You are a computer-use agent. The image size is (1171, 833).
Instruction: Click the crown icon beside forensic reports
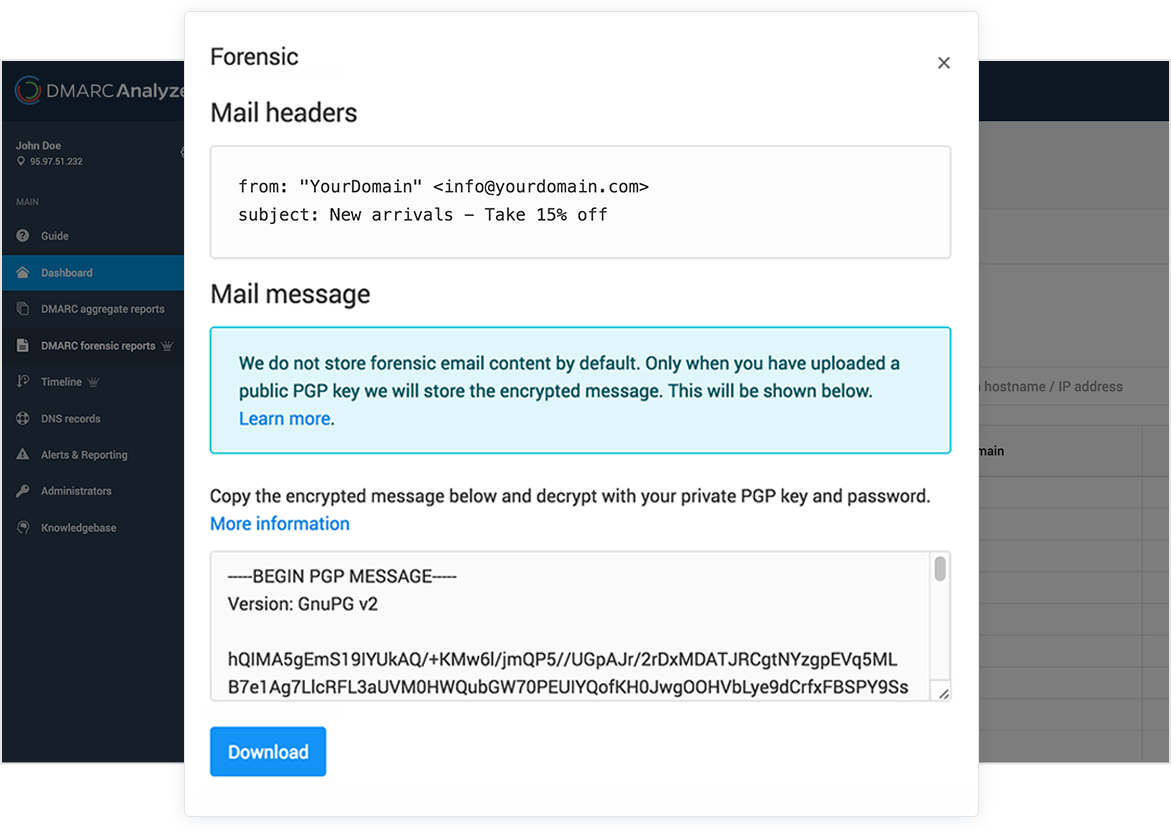(167, 346)
